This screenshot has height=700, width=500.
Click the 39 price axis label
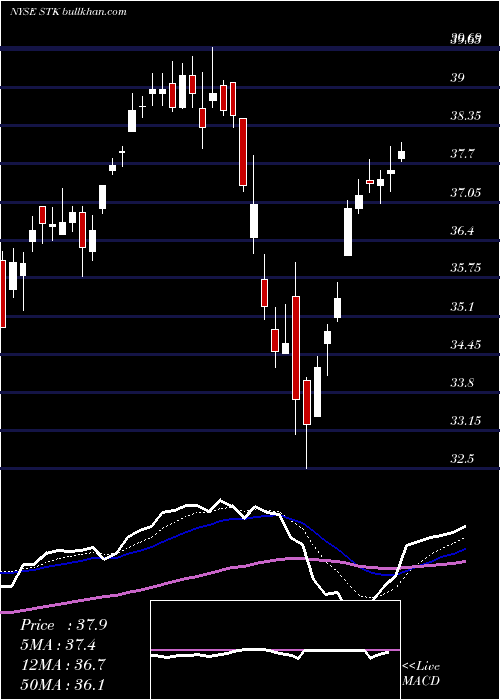pos(457,78)
